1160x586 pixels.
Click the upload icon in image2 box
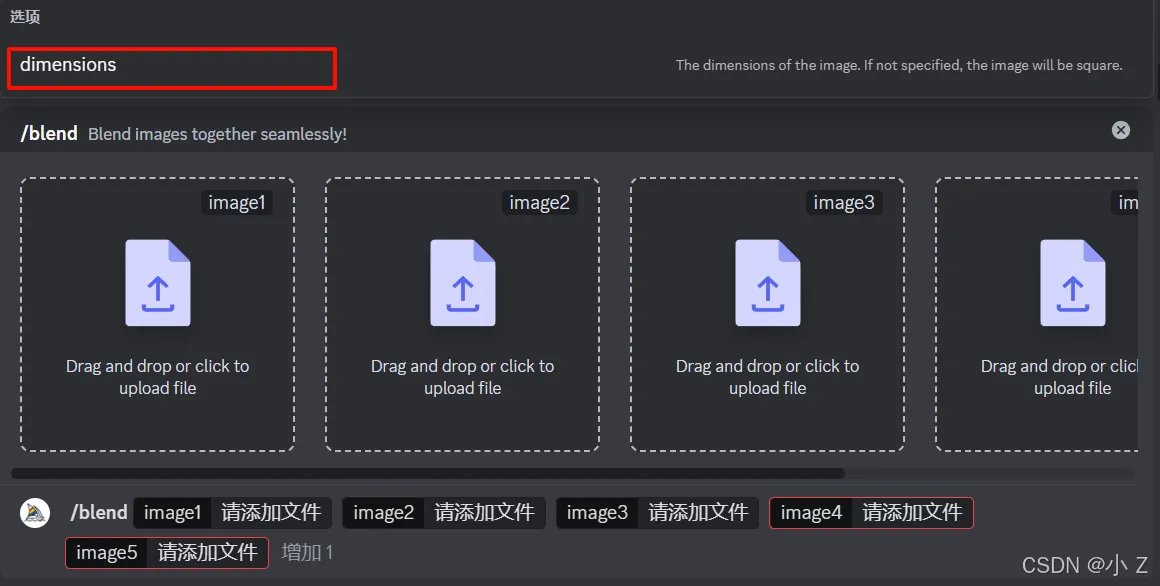pyautogui.click(x=462, y=283)
